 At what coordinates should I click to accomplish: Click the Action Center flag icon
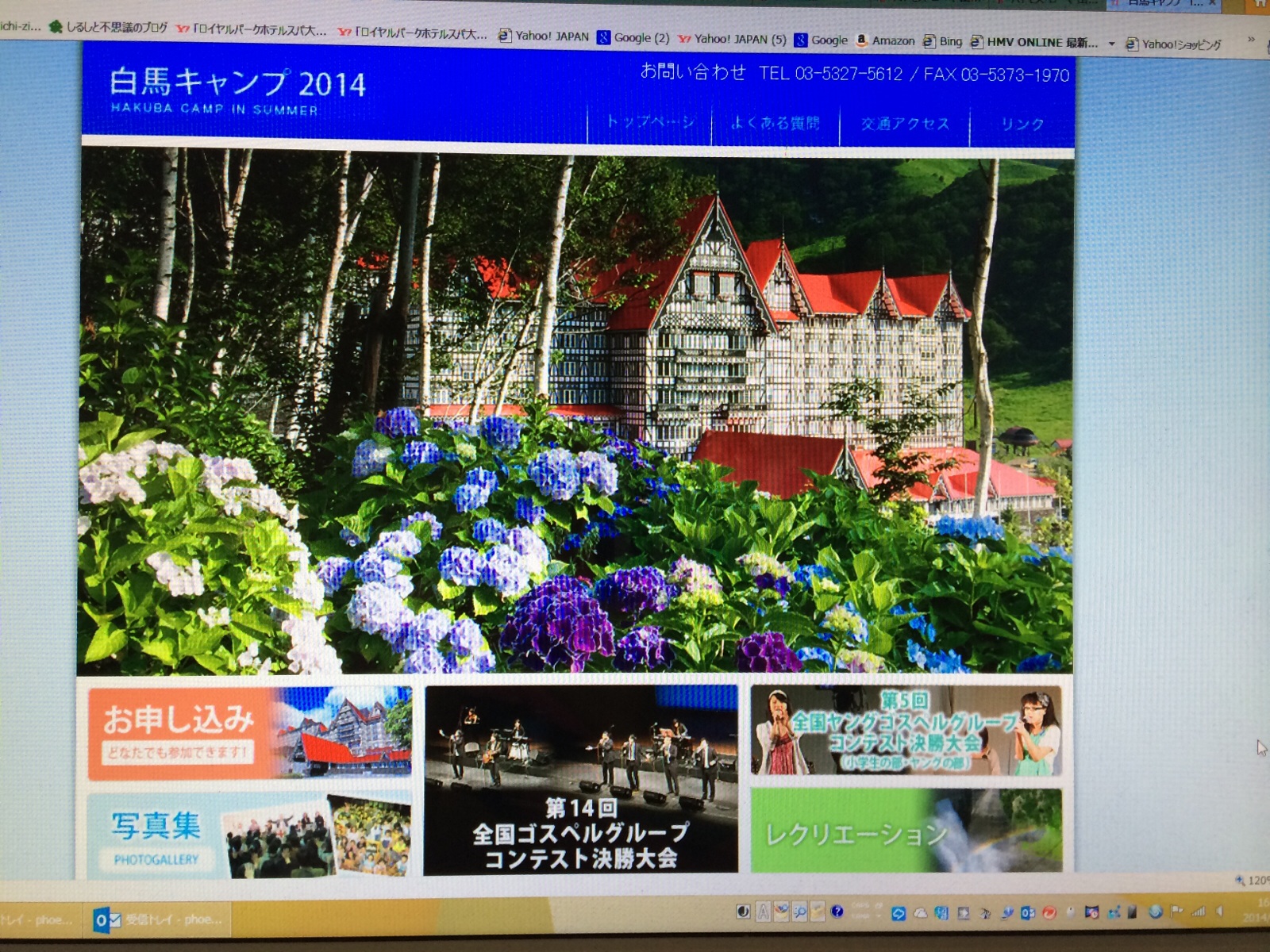point(1176,912)
